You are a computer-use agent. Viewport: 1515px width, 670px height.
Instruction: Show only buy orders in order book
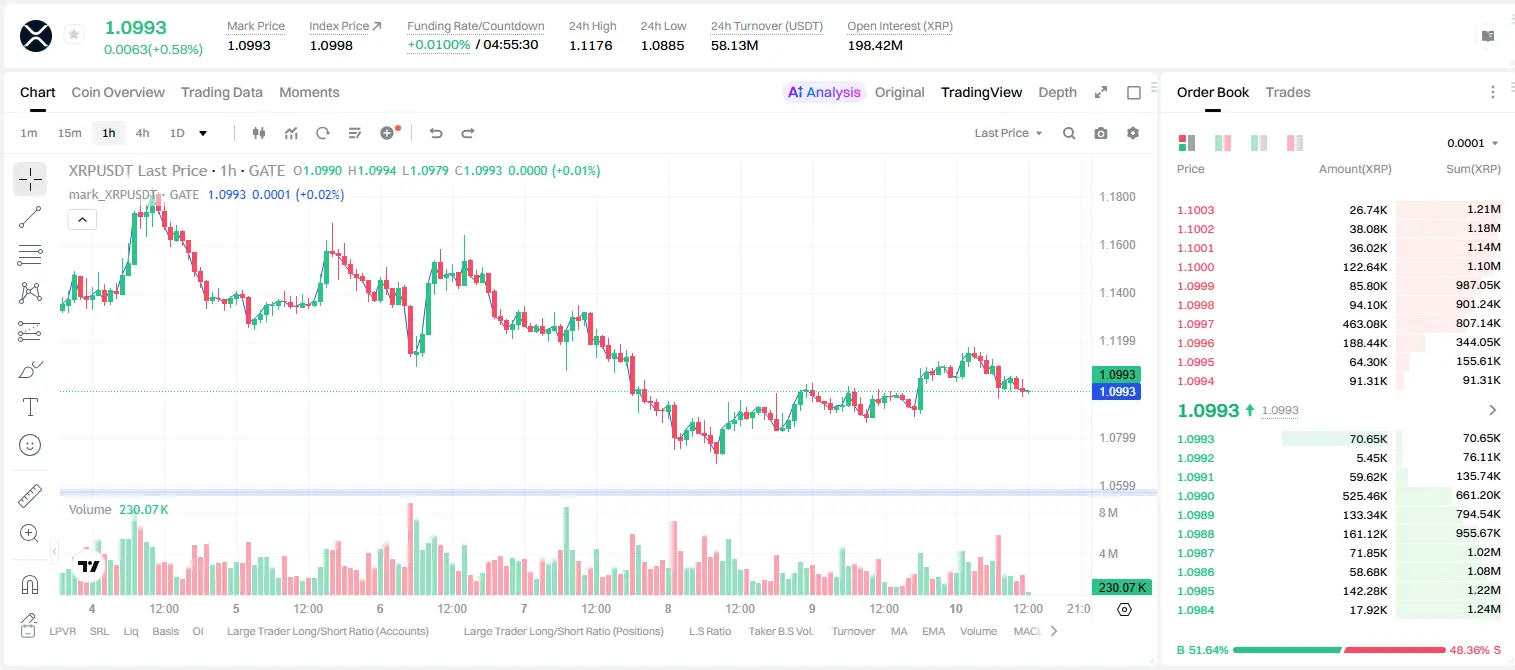(x=1259, y=143)
